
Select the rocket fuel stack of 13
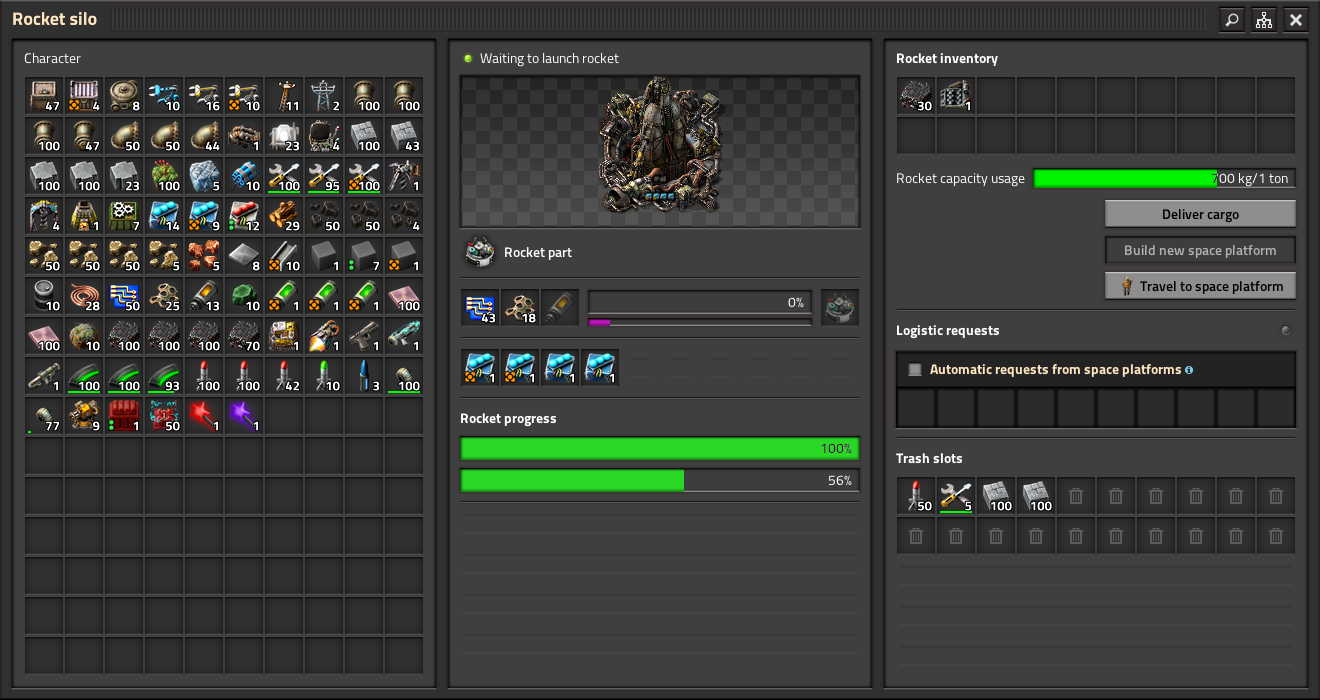point(204,296)
